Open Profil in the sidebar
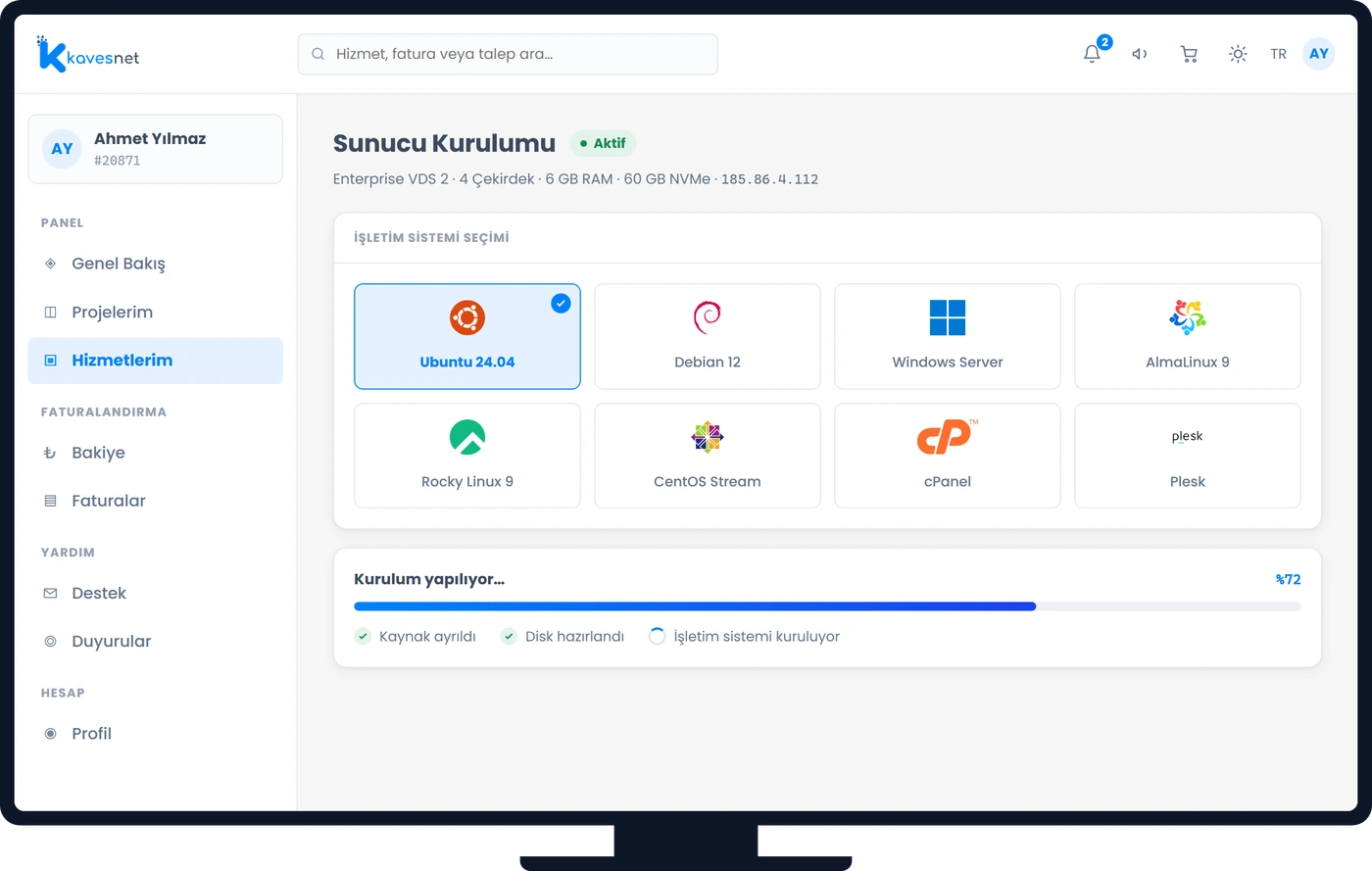 click(x=155, y=733)
